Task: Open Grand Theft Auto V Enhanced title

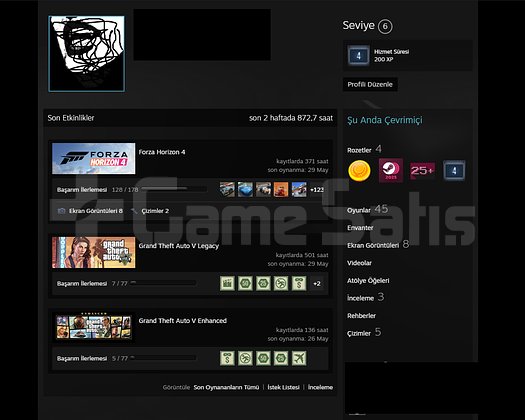Action: (x=182, y=321)
